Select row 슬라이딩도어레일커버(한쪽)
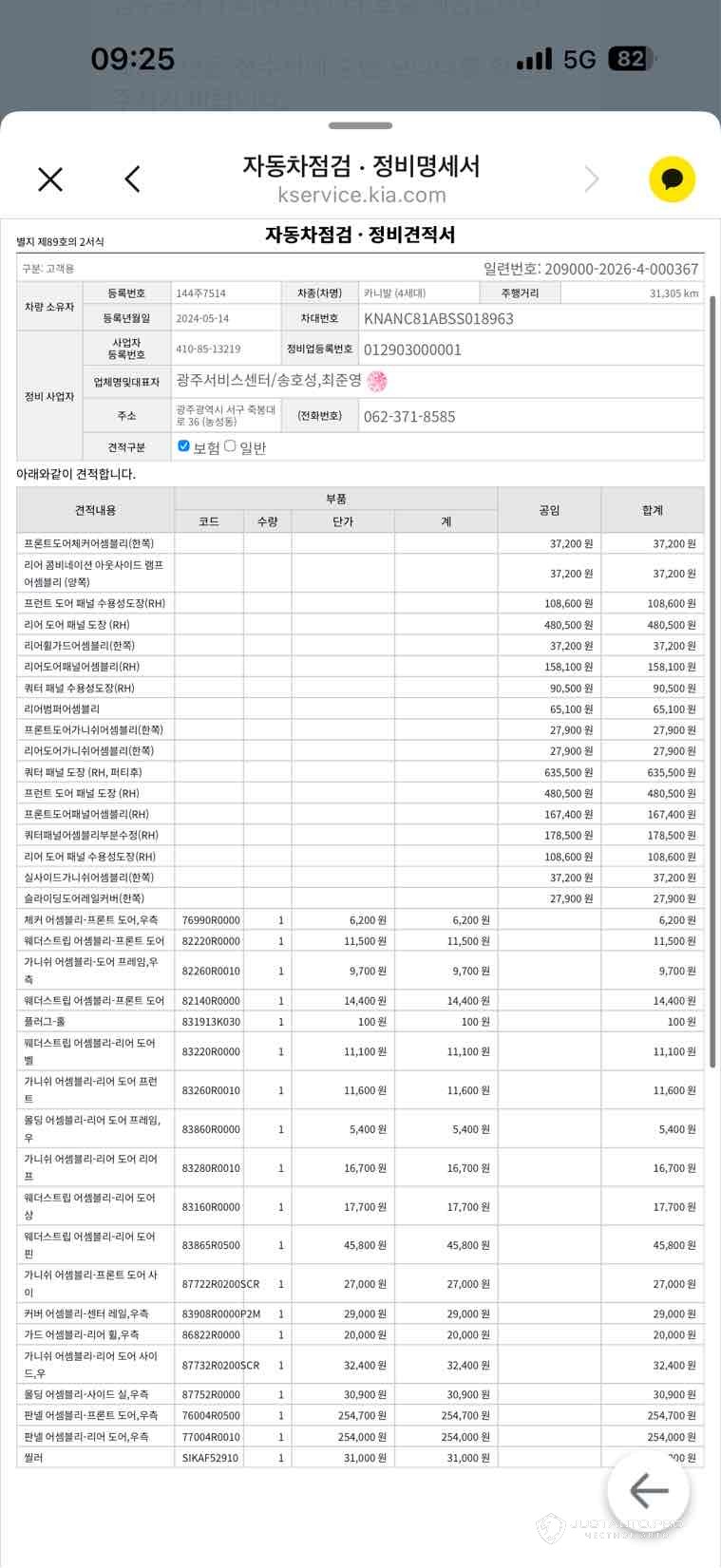 click(360, 898)
